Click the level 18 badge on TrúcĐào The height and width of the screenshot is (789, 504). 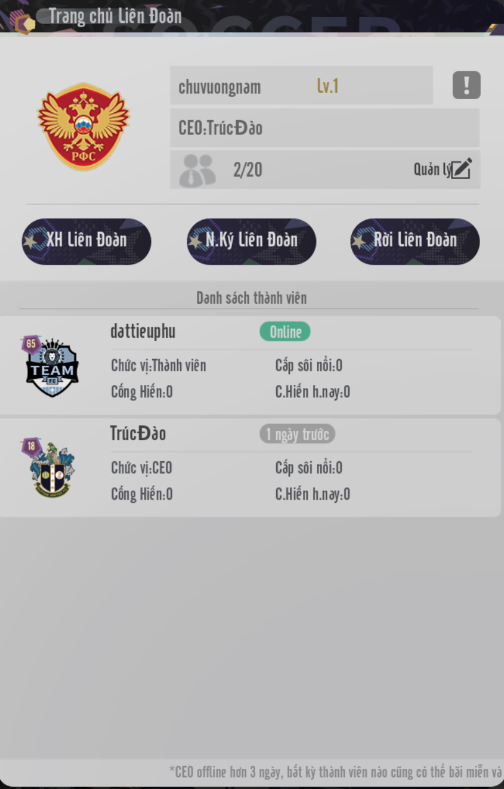pyautogui.click(x=31, y=446)
